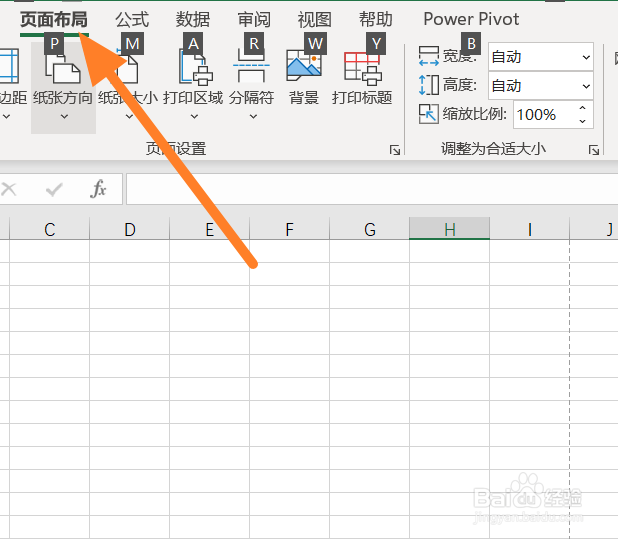The height and width of the screenshot is (539, 618).
Task: Select column H header
Action: click(450, 229)
